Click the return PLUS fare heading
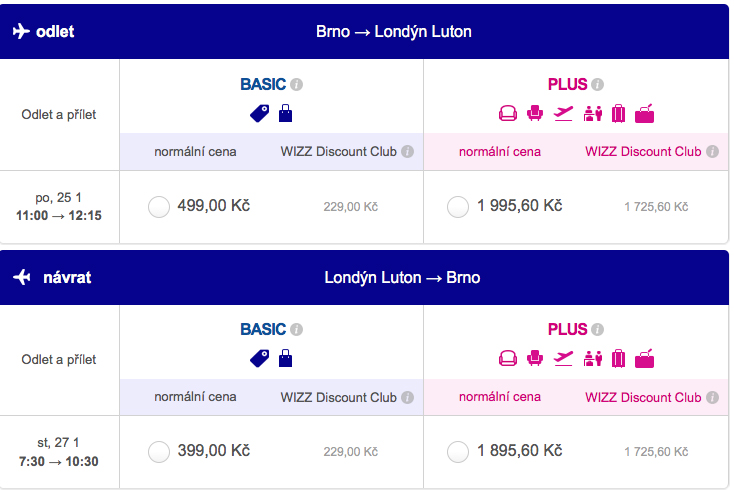This screenshot has height=490, width=734. click(567, 329)
